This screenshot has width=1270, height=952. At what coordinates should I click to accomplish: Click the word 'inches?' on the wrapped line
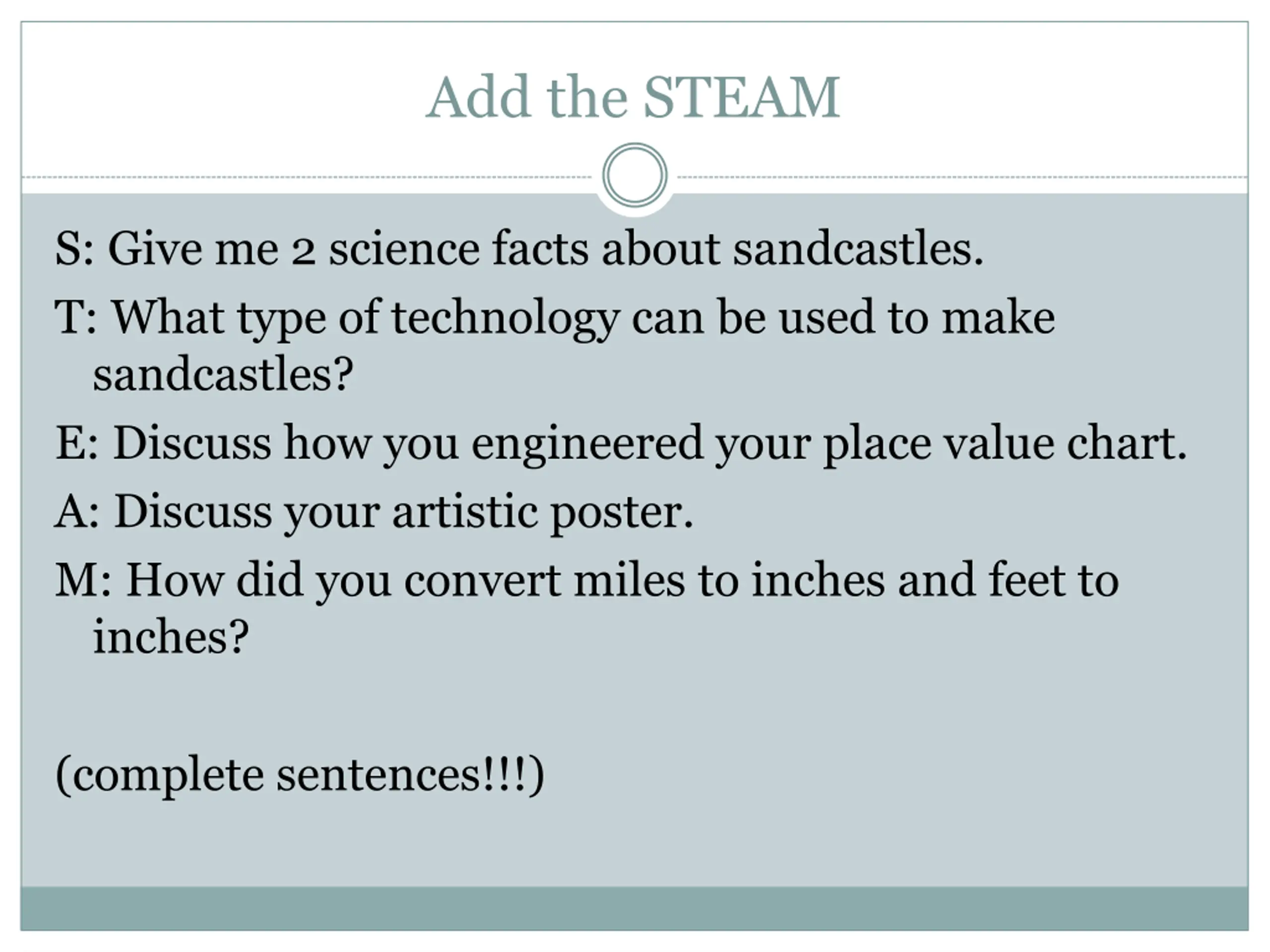[x=171, y=637]
